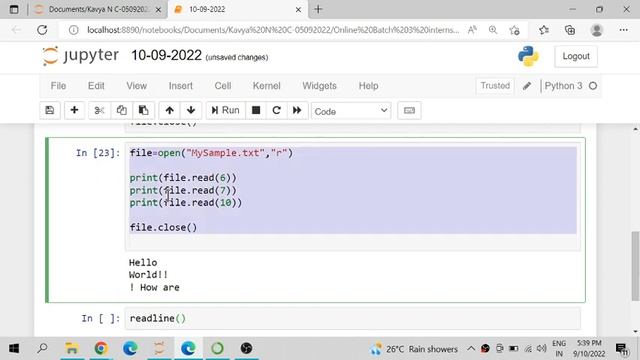Viewport: 640px width, 360px height.
Task: Open a new browser tab
Action: pyautogui.click(x=318, y=9)
